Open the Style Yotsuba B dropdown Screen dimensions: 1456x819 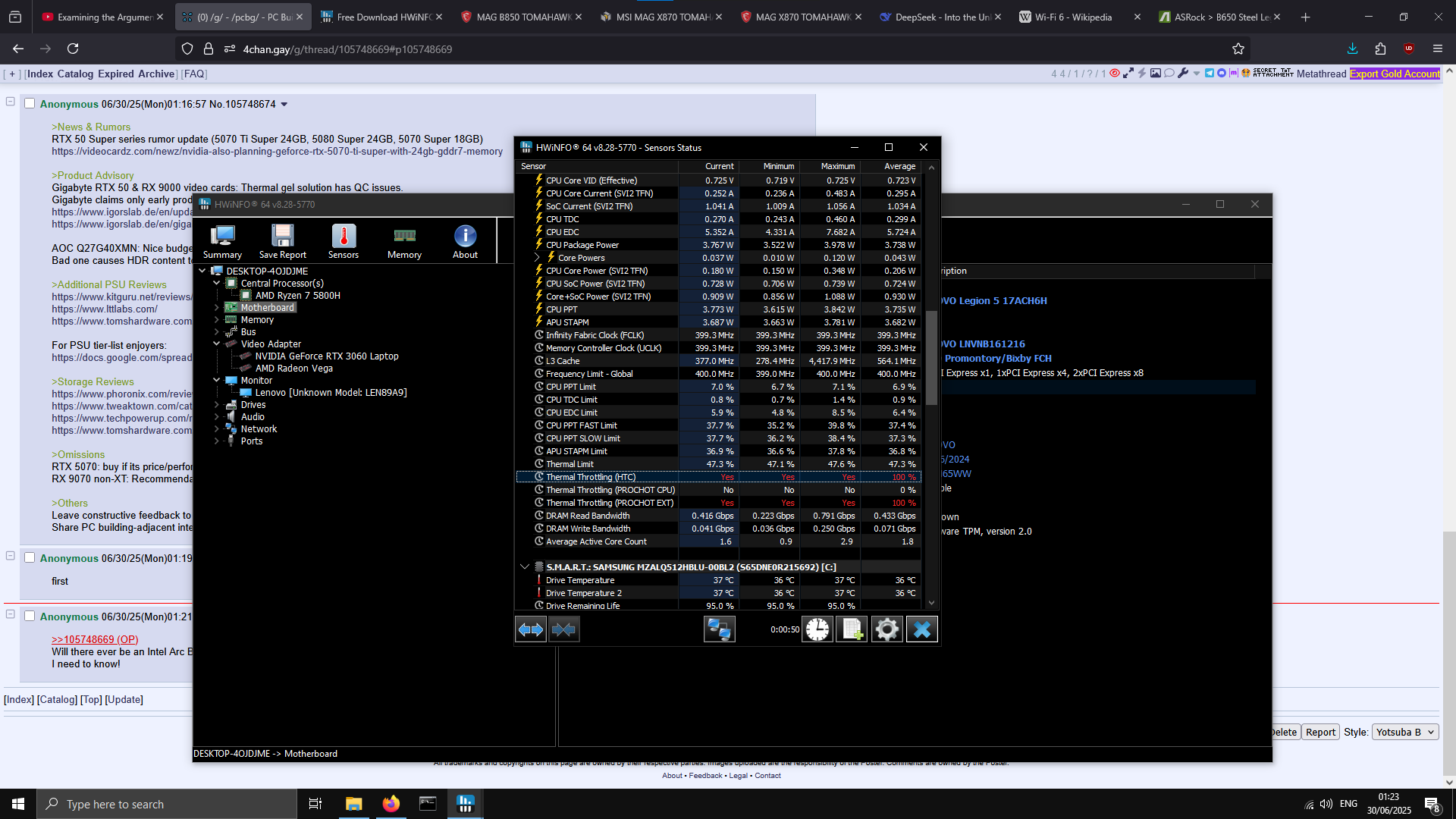[1405, 732]
